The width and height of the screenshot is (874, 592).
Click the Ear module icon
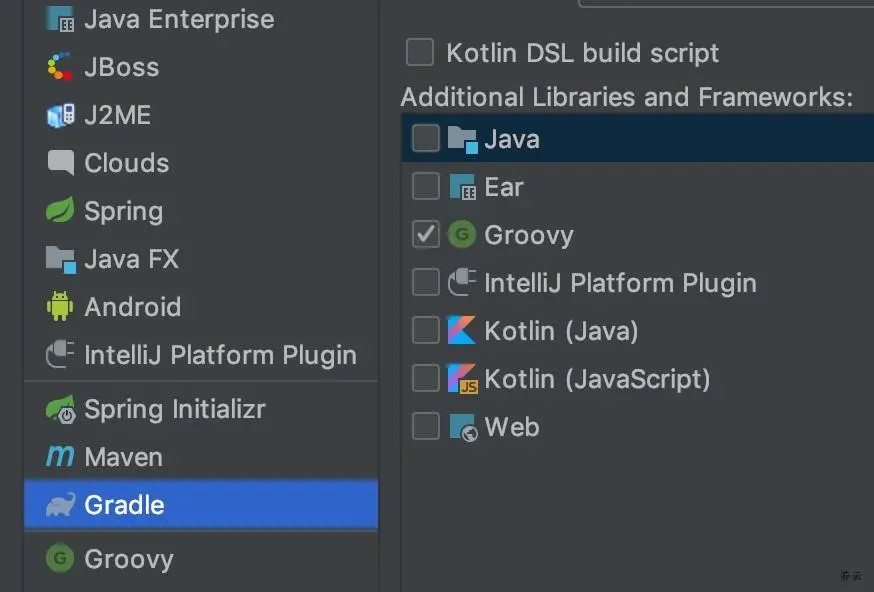pos(462,187)
